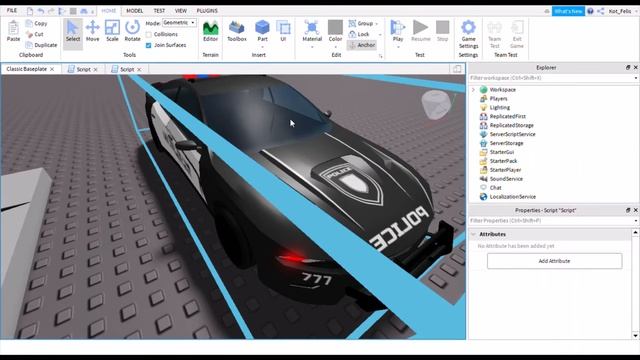
Task: Open the Mode Geometric dropdown
Action: click(x=179, y=23)
